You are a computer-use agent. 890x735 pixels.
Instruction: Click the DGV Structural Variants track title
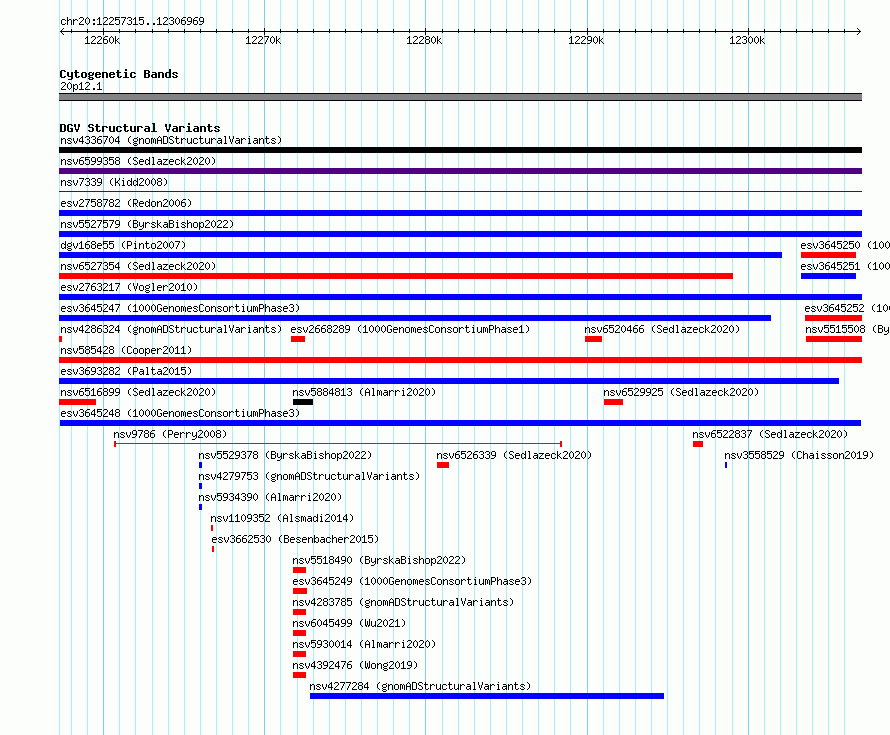[x=140, y=128]
